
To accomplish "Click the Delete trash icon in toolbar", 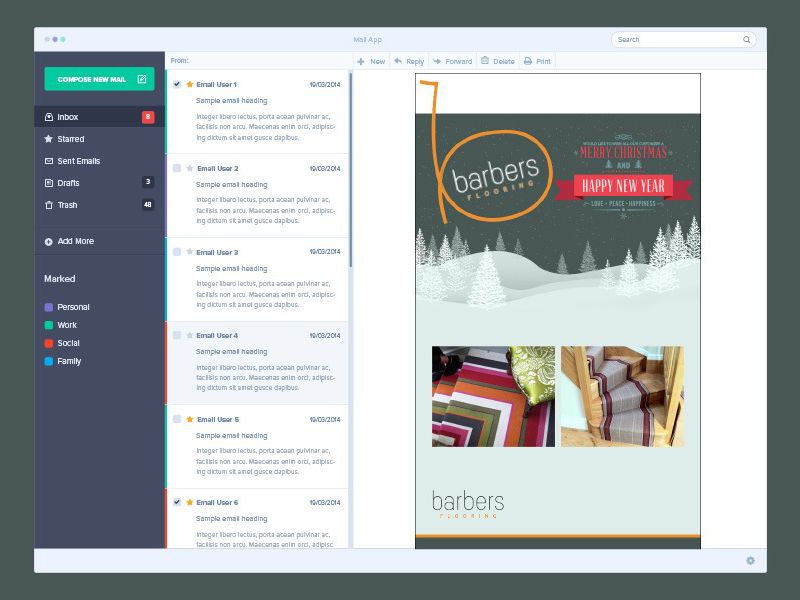I will (485, 61).
